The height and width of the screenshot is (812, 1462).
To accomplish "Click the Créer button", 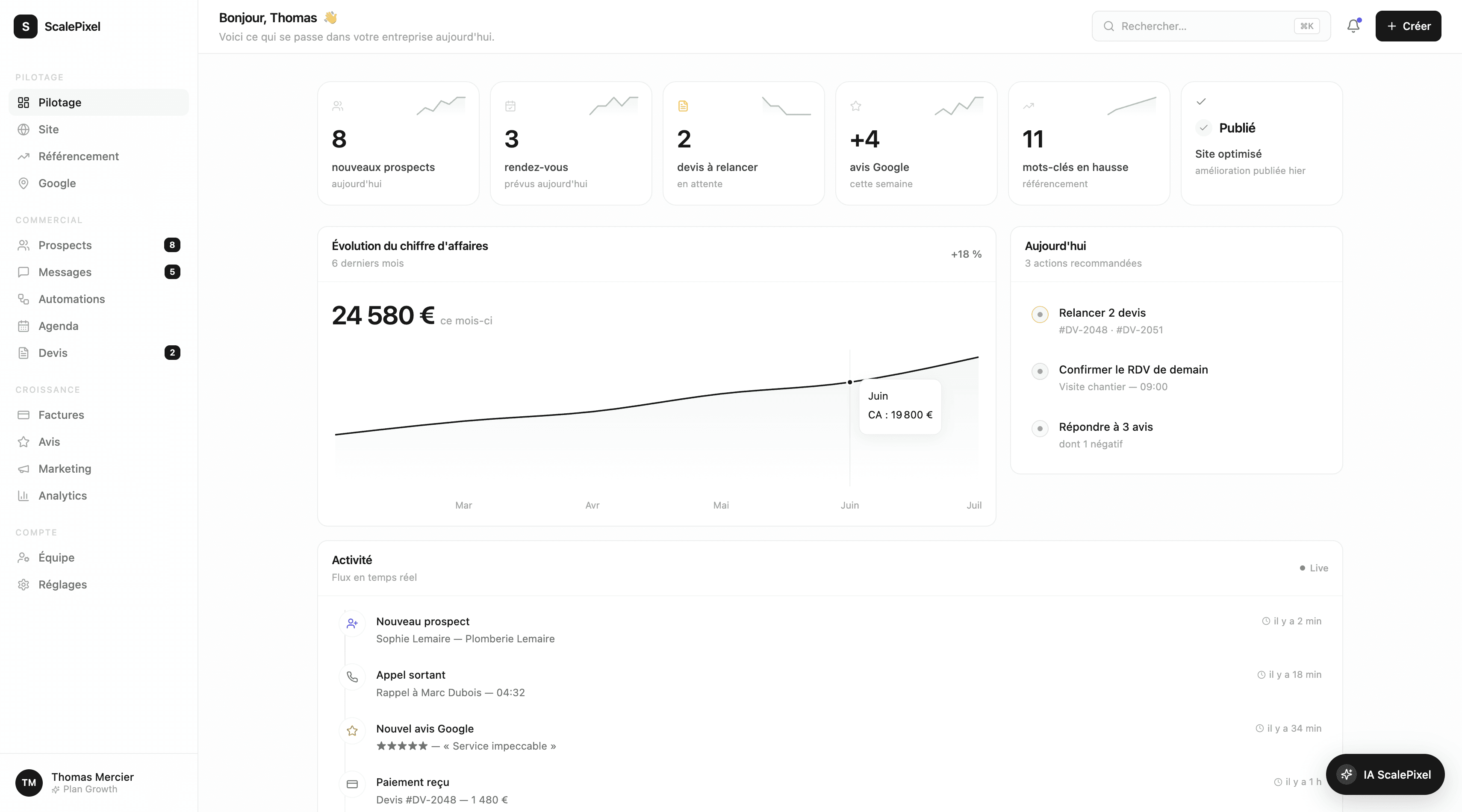I will pyautogui.click(x=1408, y=26).
